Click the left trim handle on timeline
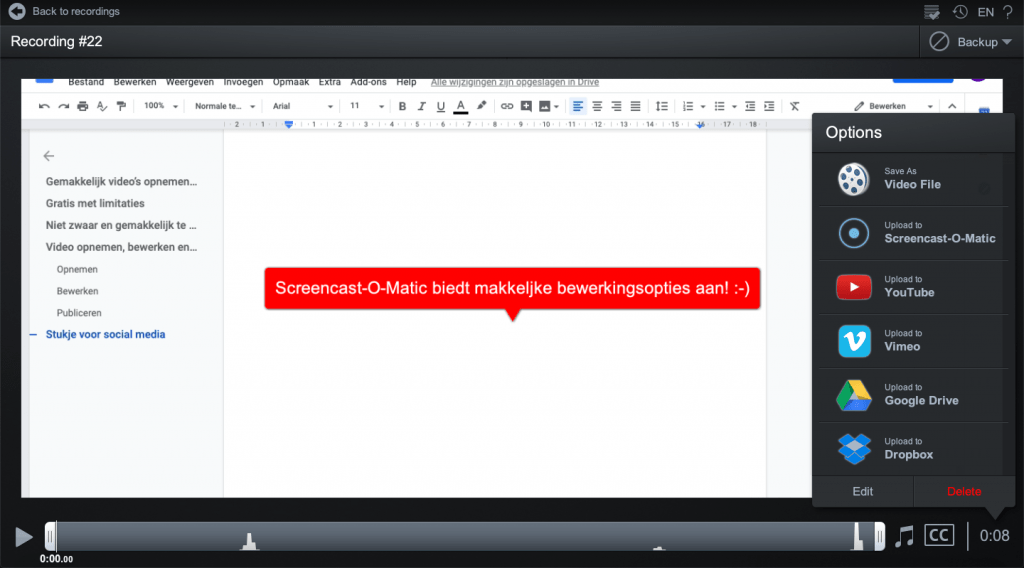Viewport: 1024px width, 568px height. click(x=50, y=537)
